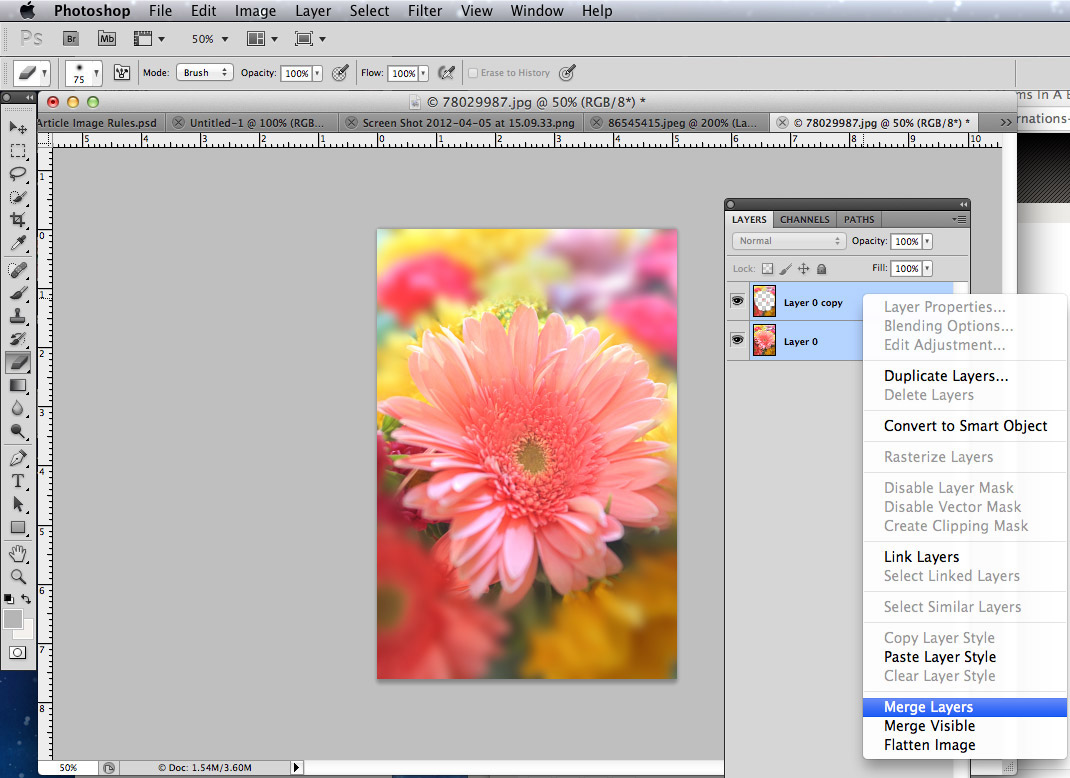Viewport: 1070px width, 778px height.
Task: Select the Clone Stamp tool
Action: pyautogui.click(x=18, y=315)
